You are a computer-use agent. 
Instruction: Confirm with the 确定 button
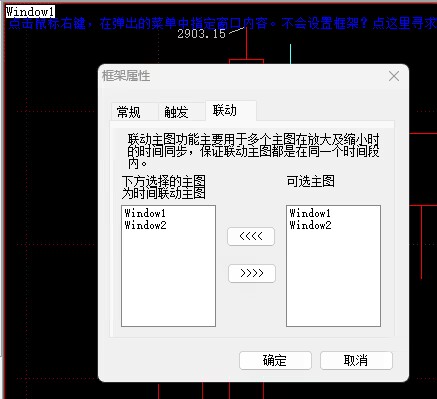[x=275, y=360]
